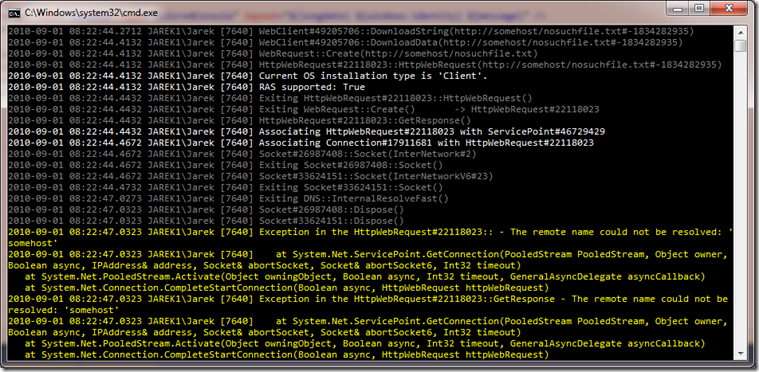The width and height of the screenshot is (759, 372).
Task: Click the C:\Windows\system32\cmd.exe title text
Action: tap(91, 14)
